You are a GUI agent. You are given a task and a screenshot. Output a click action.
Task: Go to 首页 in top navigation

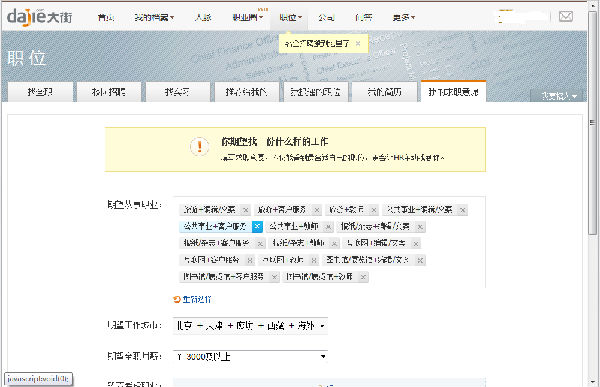coord(105,17)
